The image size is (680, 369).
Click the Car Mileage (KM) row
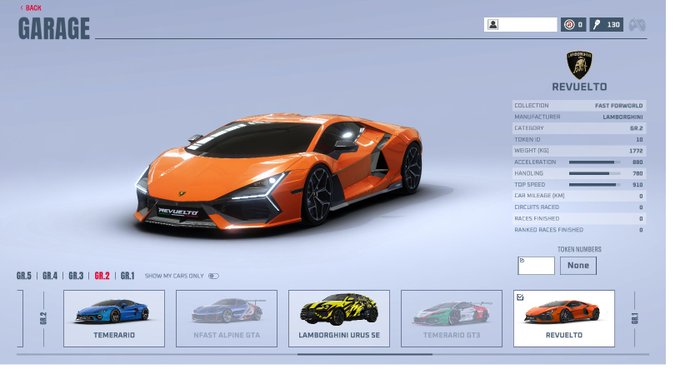[579, 196]
